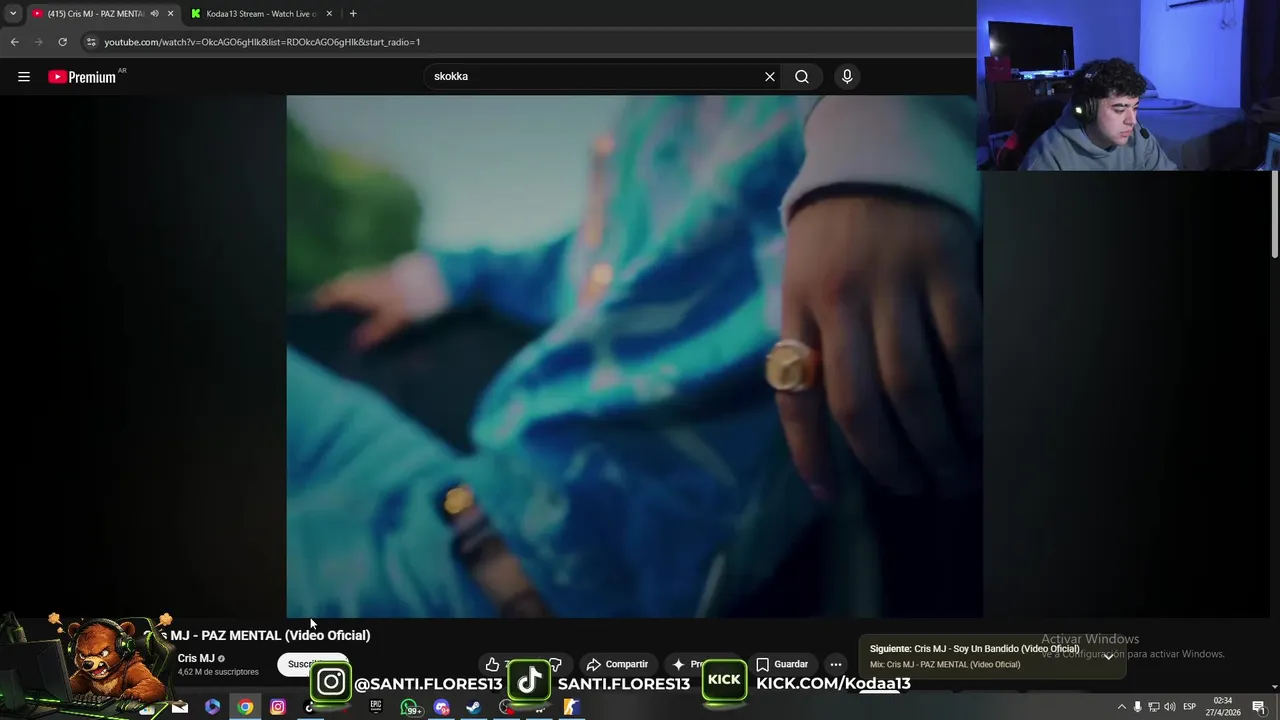Screen dimensions: 1280x720
Task: Open Windows notification center
Action: pyautogui.click(x=1259, y=707)
